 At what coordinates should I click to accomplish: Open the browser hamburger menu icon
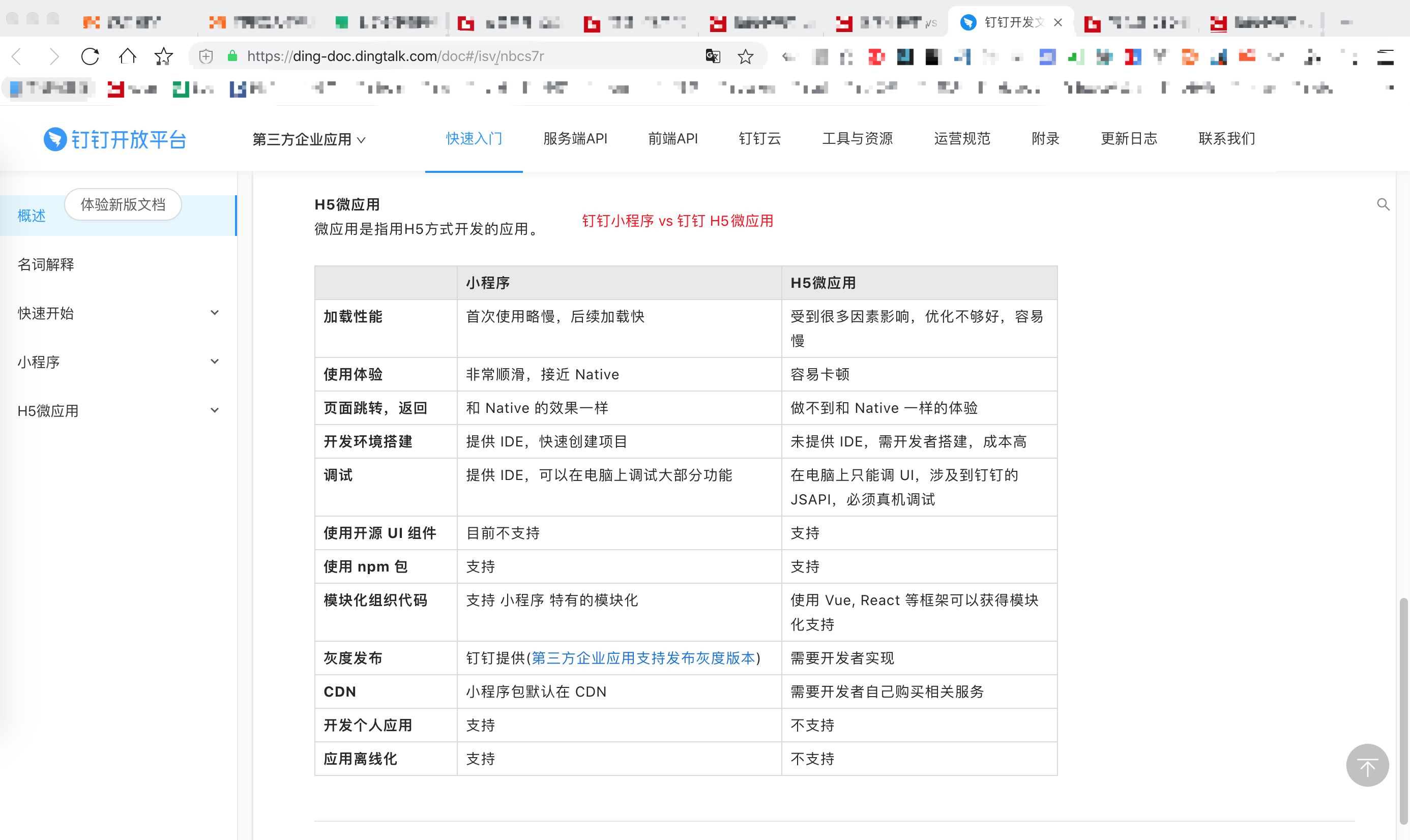tap(1385, 56)
